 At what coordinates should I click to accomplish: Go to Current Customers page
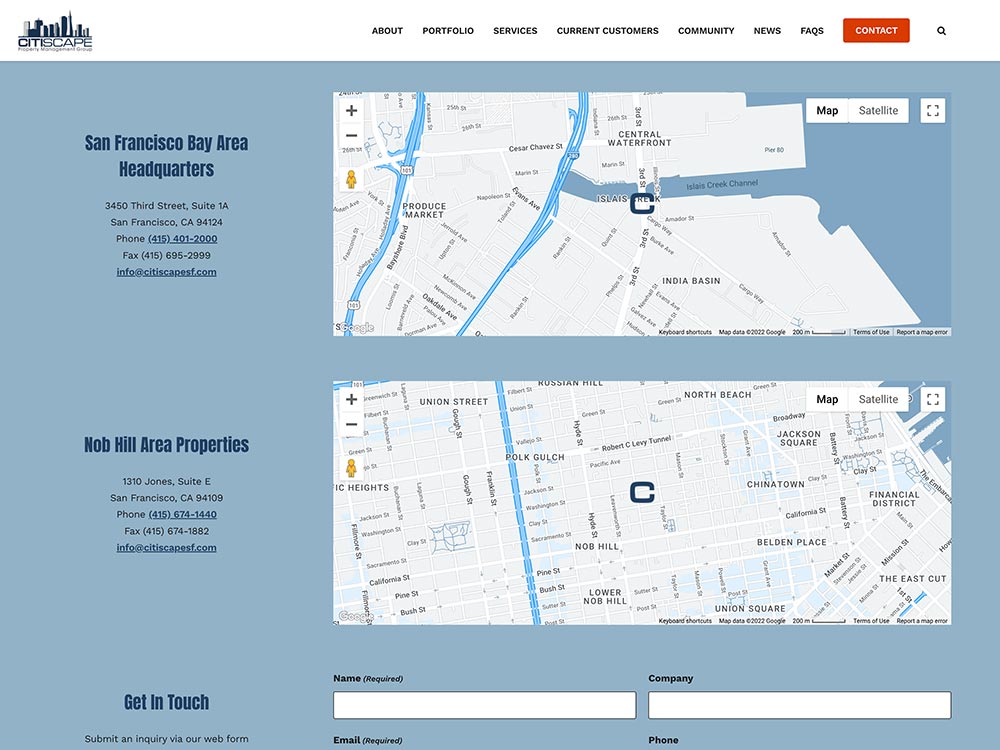pyautogui.click(x=608, y=31)
